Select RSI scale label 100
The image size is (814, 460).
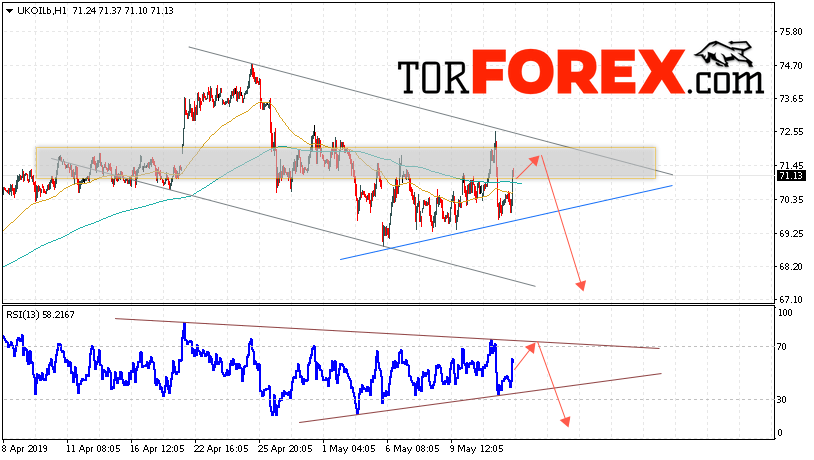[x=785, y=313]
